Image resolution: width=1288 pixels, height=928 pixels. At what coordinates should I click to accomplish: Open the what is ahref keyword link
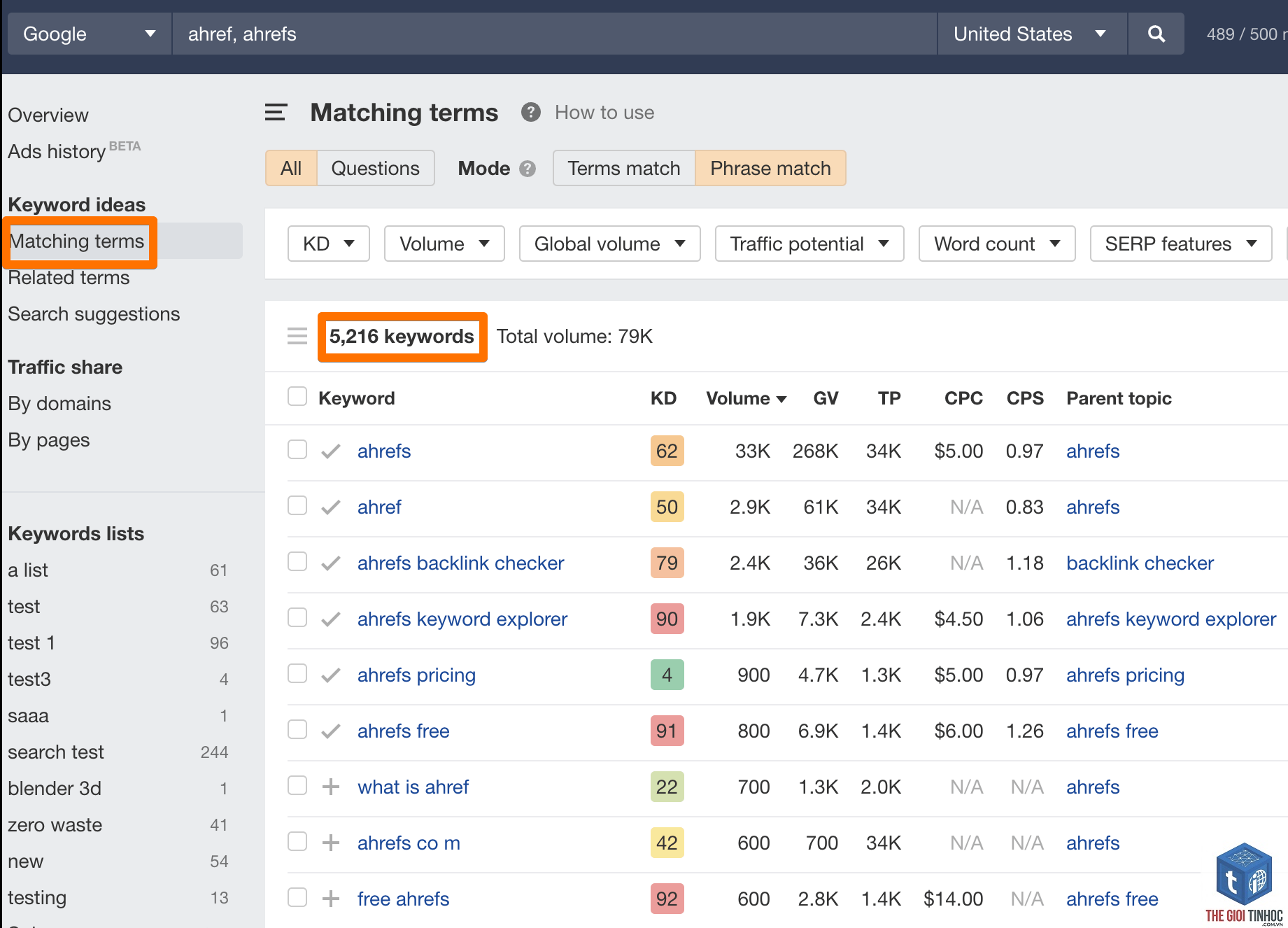click(x=413, y=787)
